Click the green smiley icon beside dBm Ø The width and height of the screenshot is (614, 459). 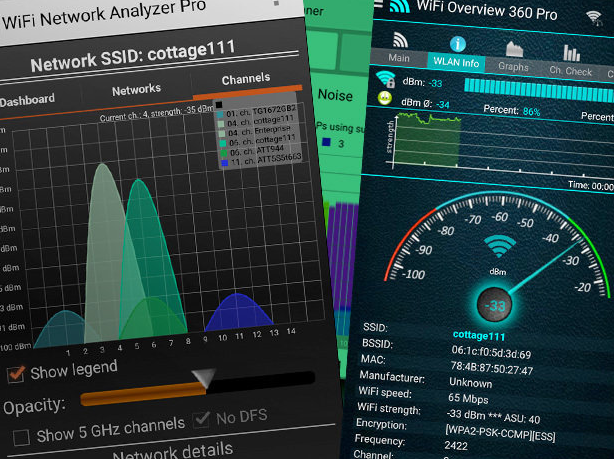click(385, 98)
